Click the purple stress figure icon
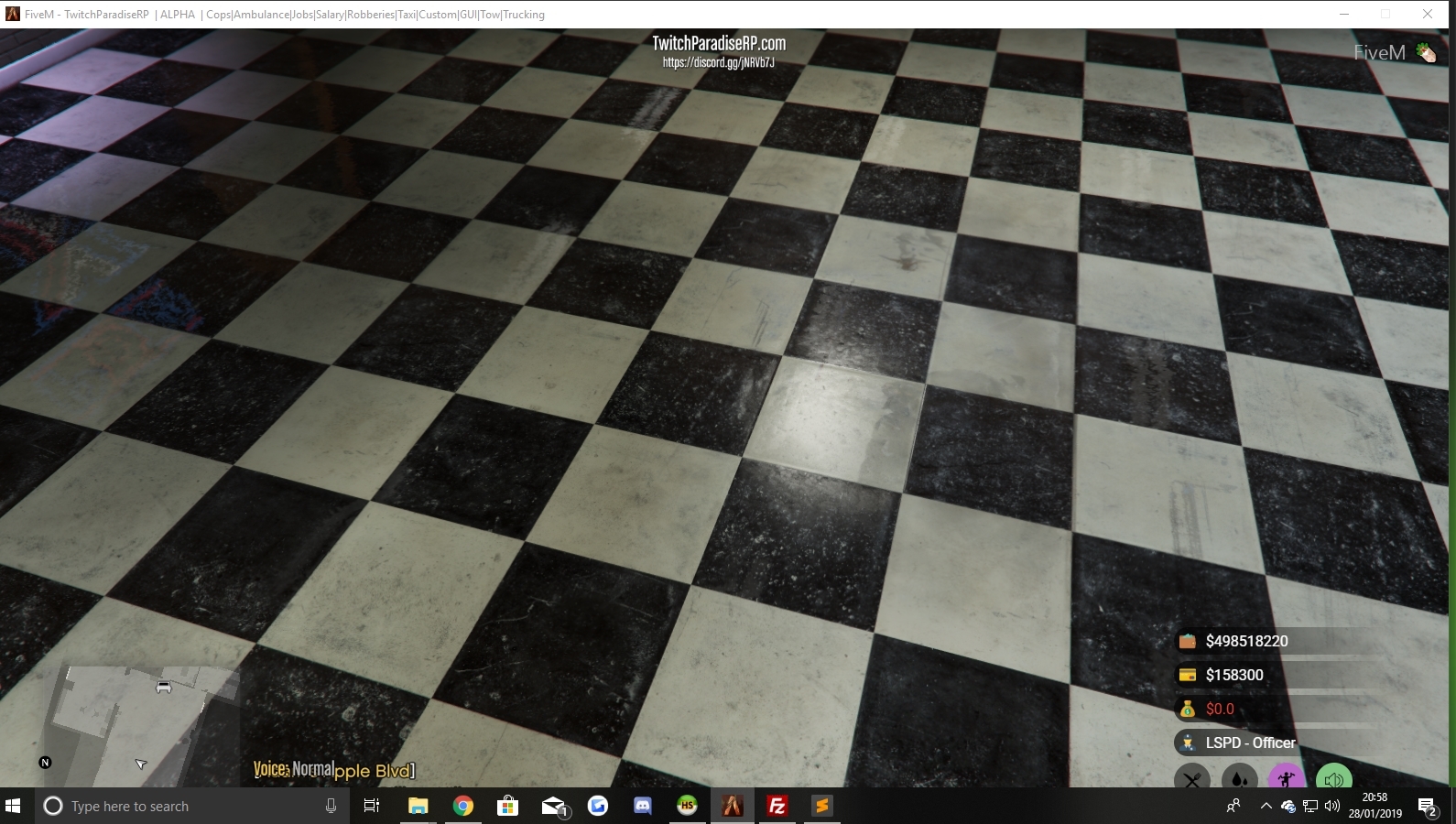Screen dimensions: 1456x824 [1287, 779]
